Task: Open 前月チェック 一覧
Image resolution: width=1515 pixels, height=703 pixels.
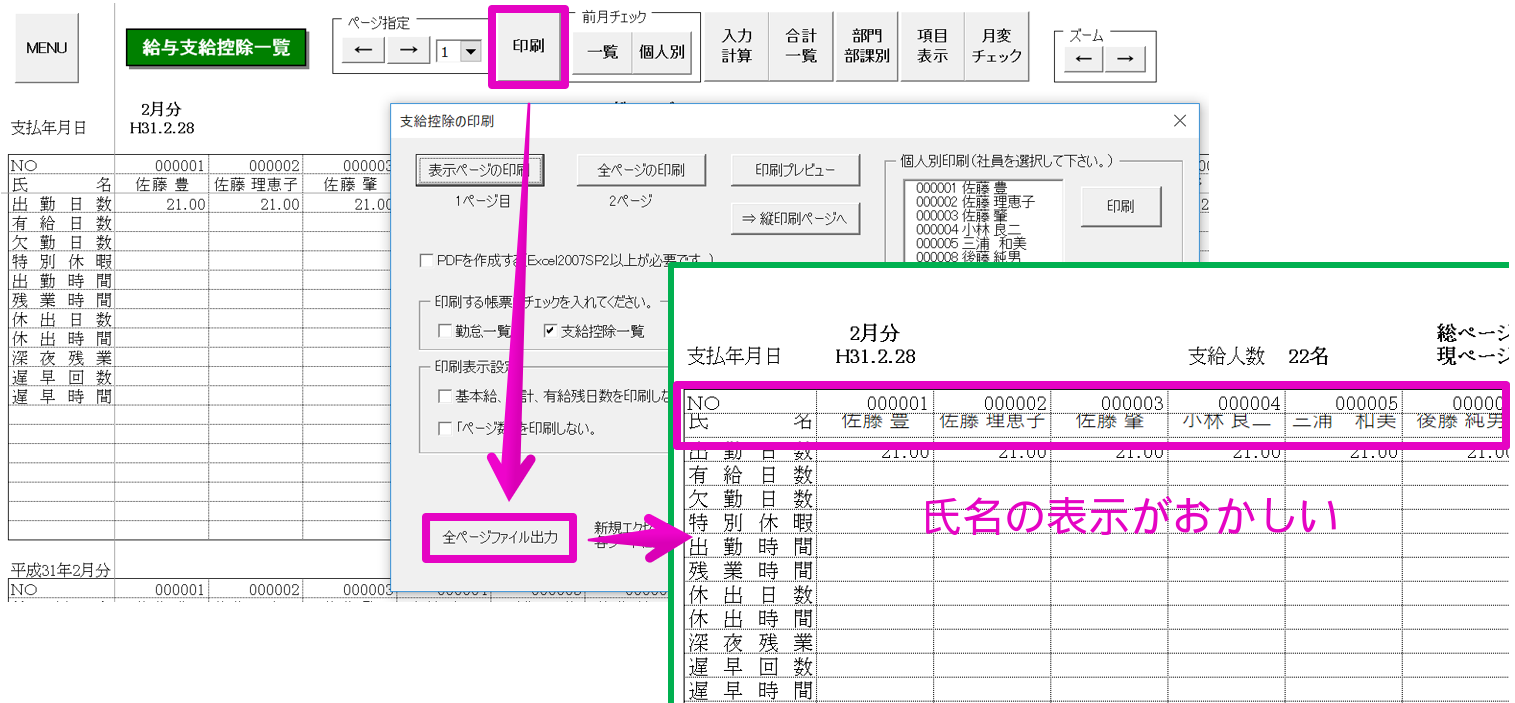Action: click(602, 53)
